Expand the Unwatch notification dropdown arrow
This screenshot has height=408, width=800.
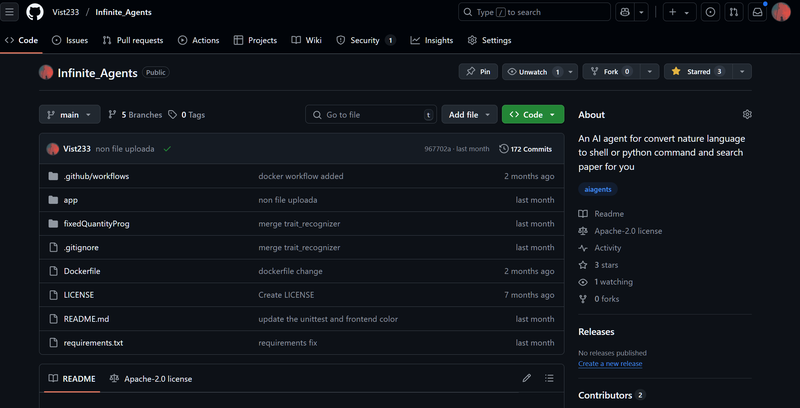tap(571, 72)
